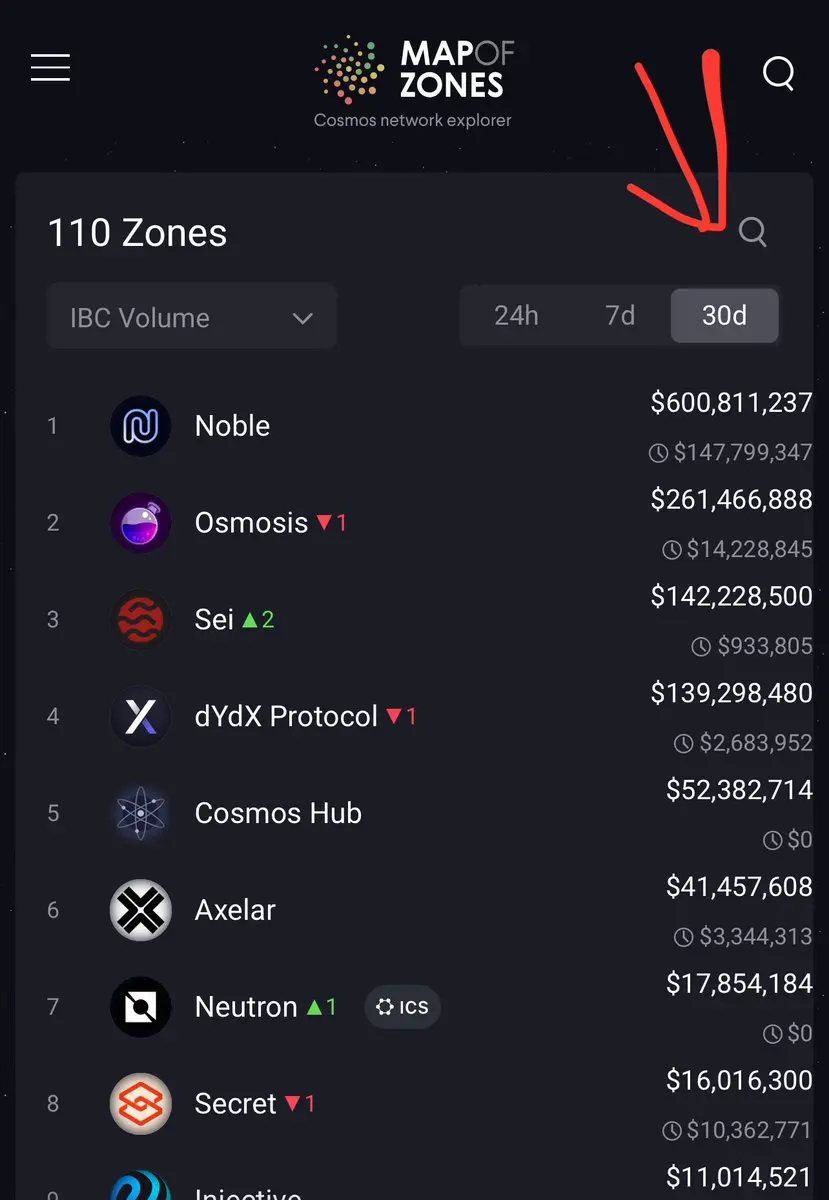Open the top header search icon
The width and height of the screenshot is (829, 1200).
778,73
